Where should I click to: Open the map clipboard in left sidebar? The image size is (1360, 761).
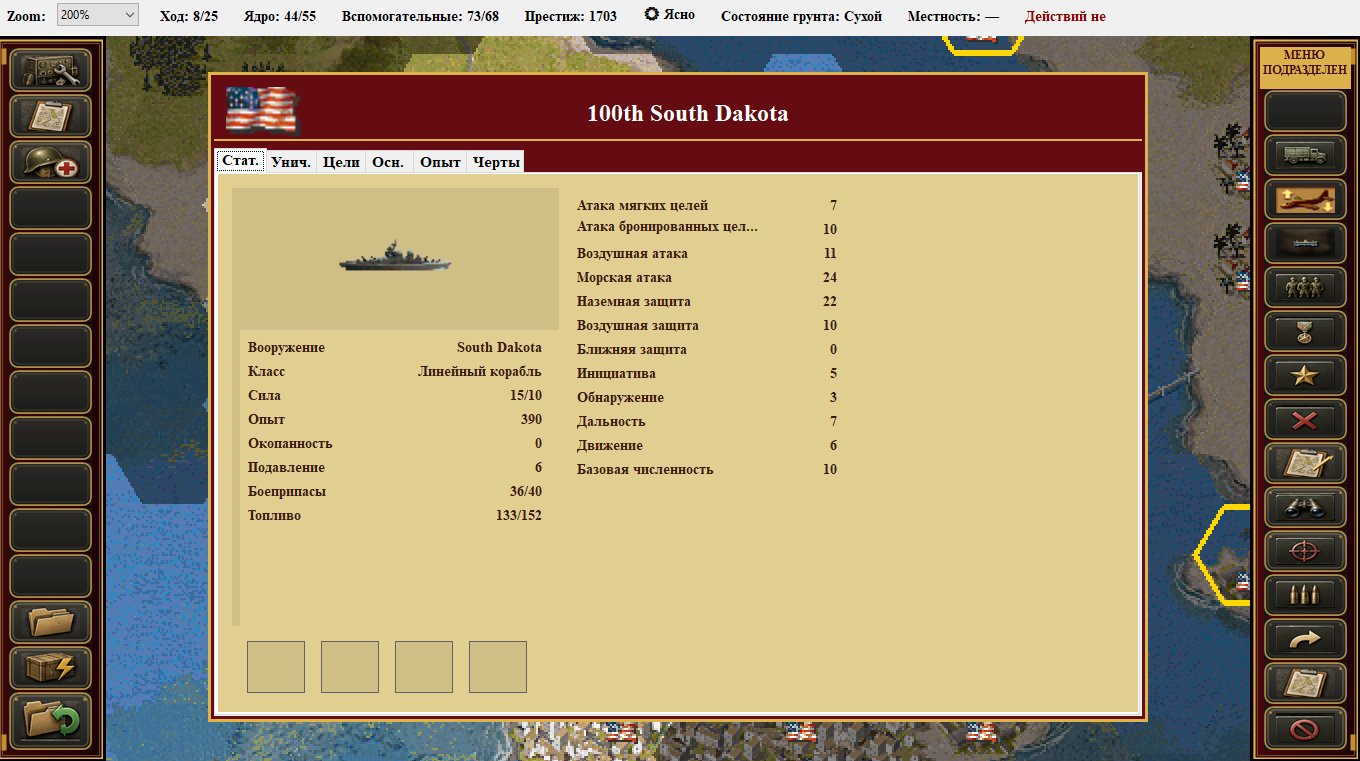(x=51, y=116)
